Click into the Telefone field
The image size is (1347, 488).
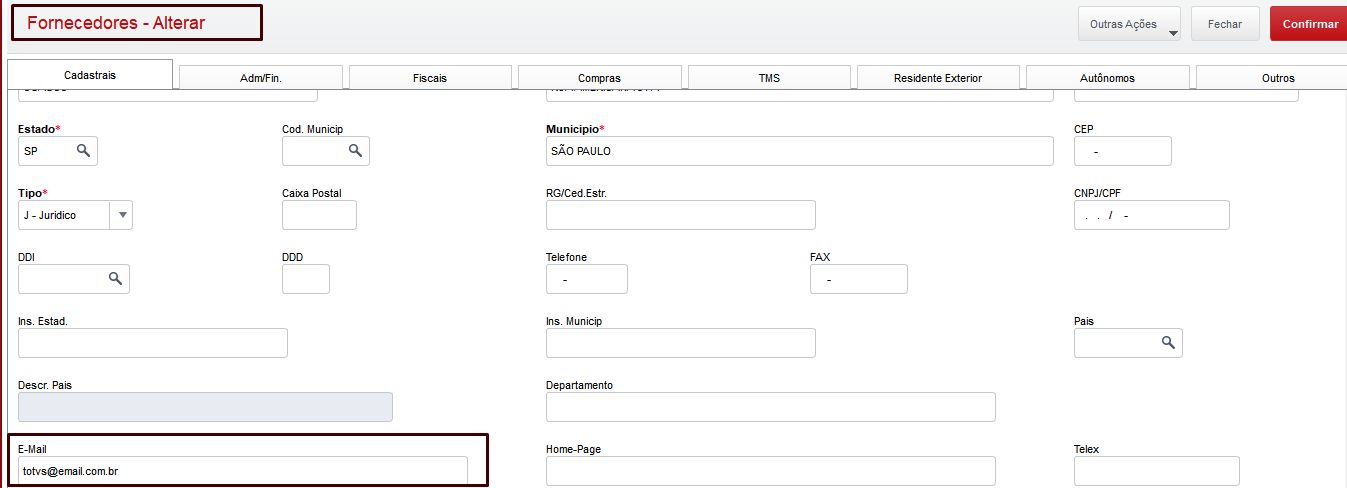click(587, 279)
